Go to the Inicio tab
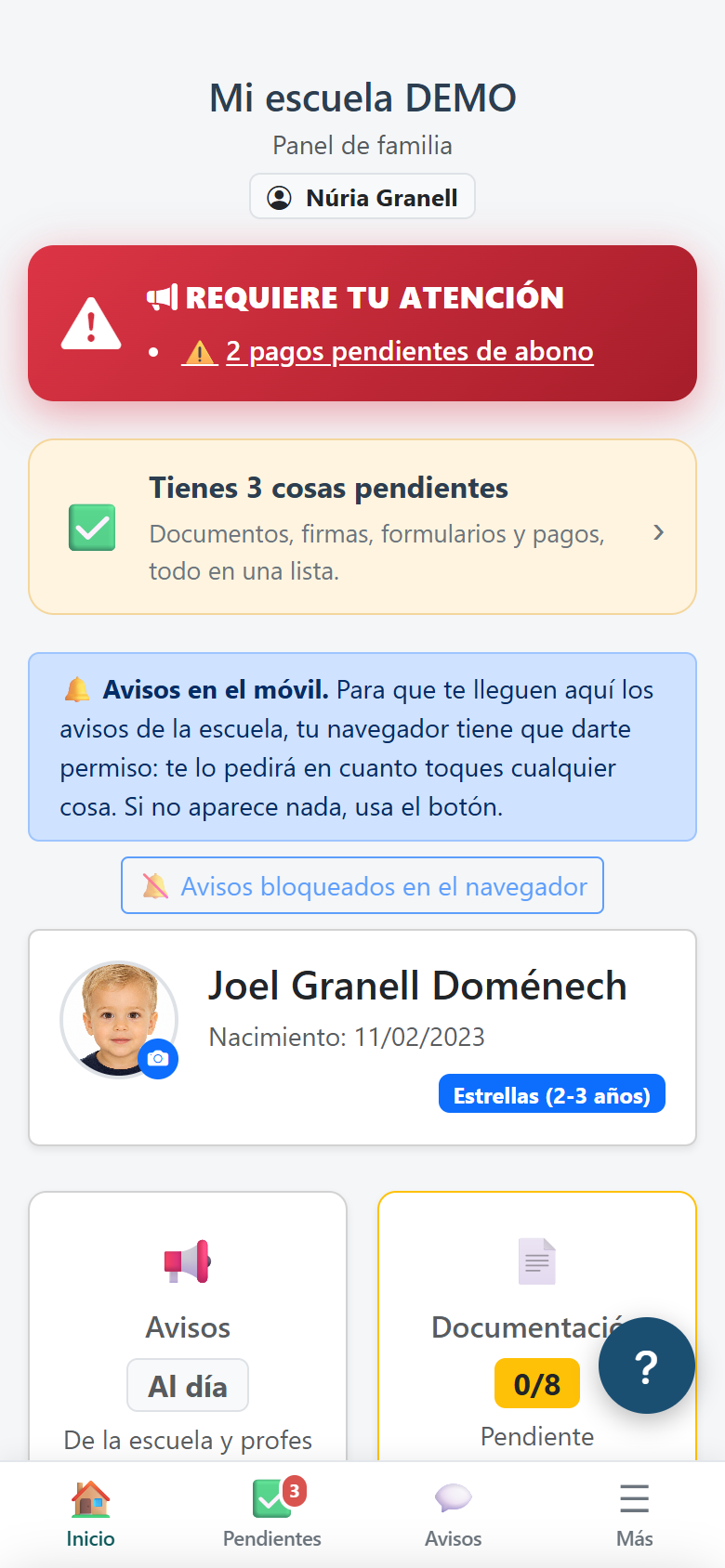The height and width of the screenshot is (1568, 725). pyautogui.click(x=91, y=1514)
